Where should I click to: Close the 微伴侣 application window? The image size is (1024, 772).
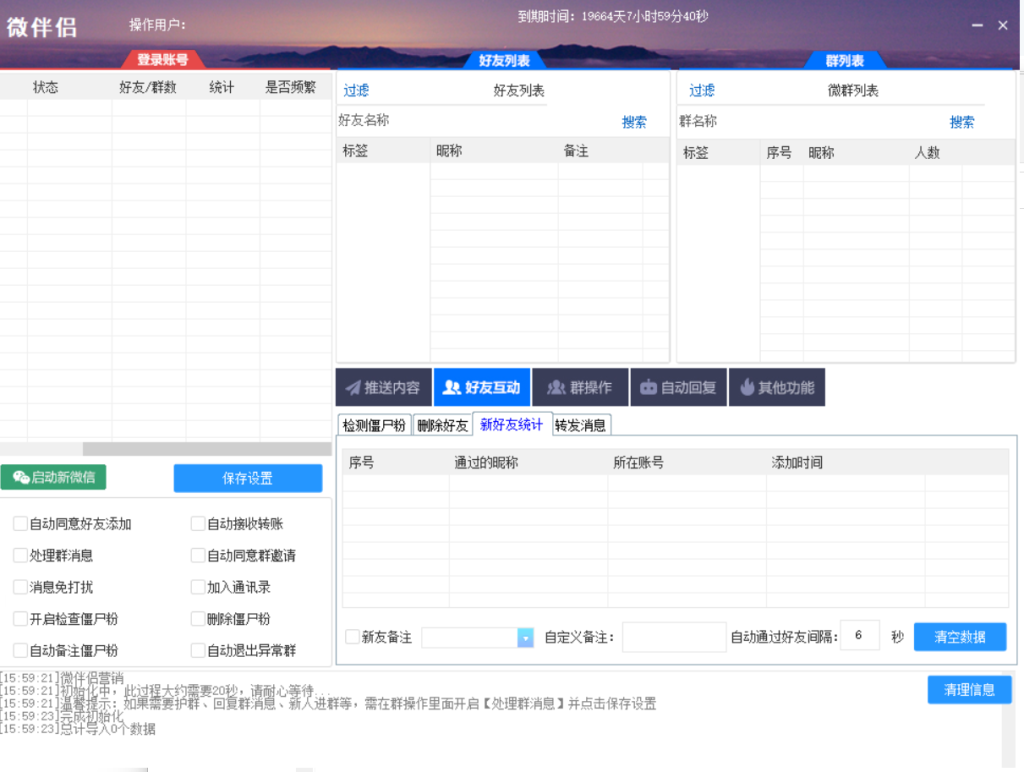coord(1003,26)
